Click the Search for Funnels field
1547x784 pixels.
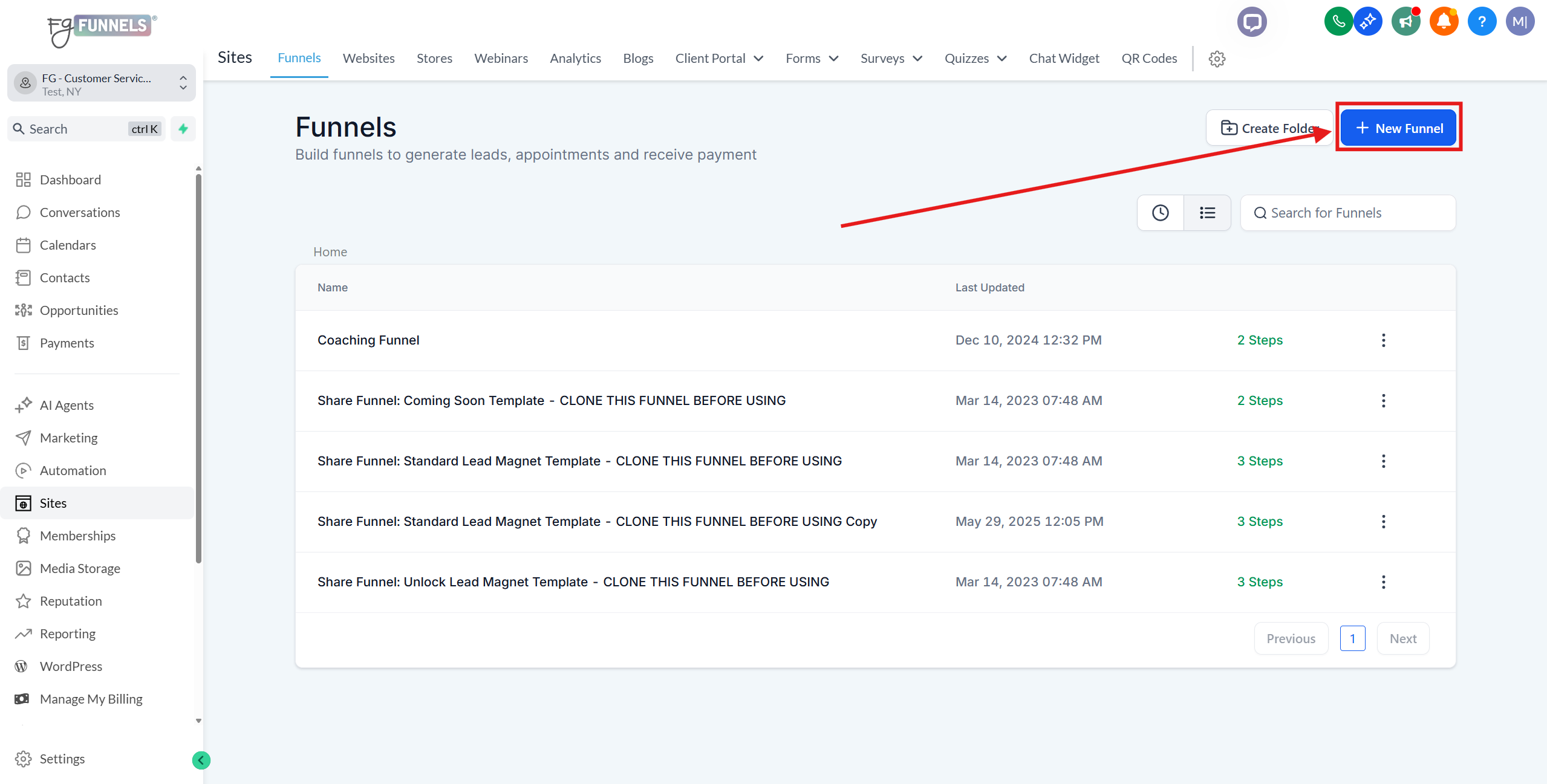(1348, 213)
